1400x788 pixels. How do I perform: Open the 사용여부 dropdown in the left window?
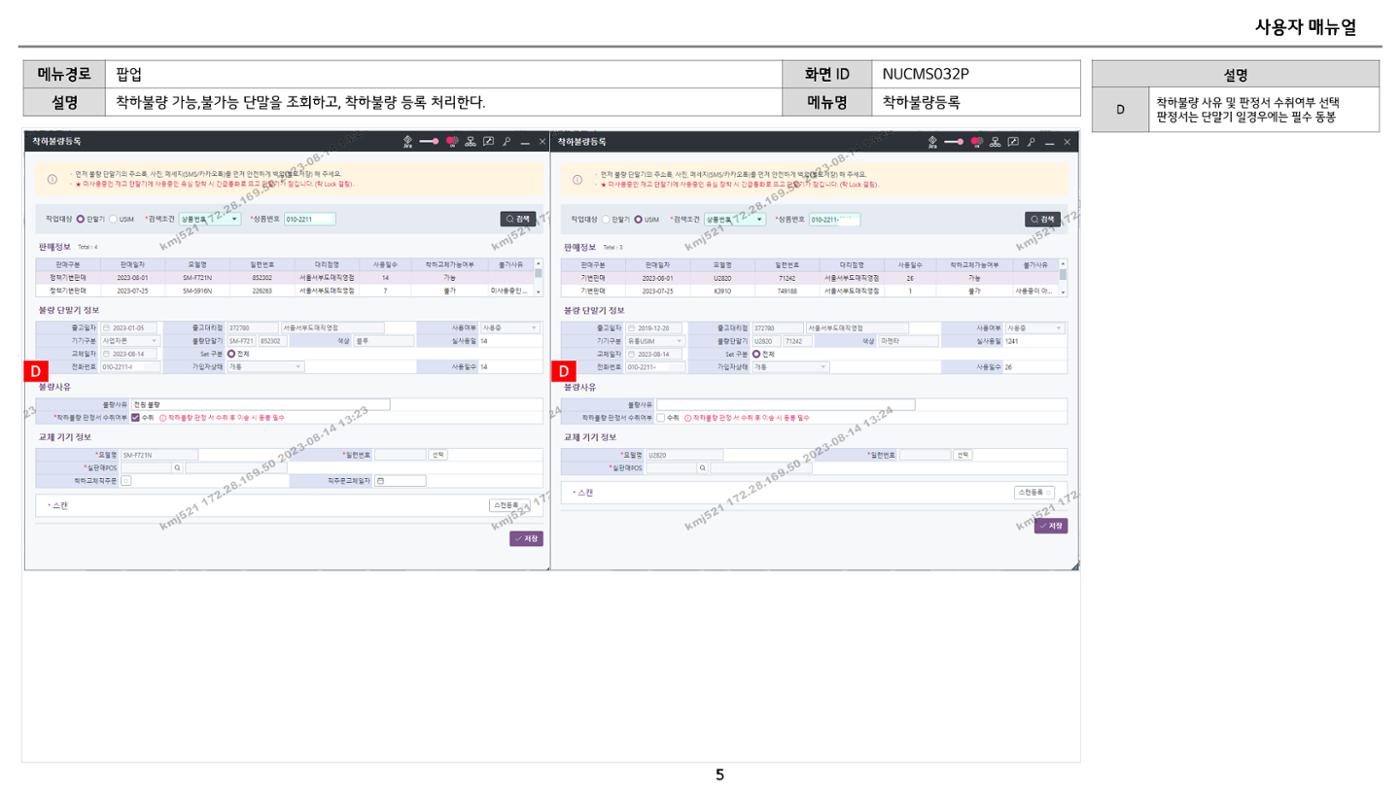coord(510,328)
